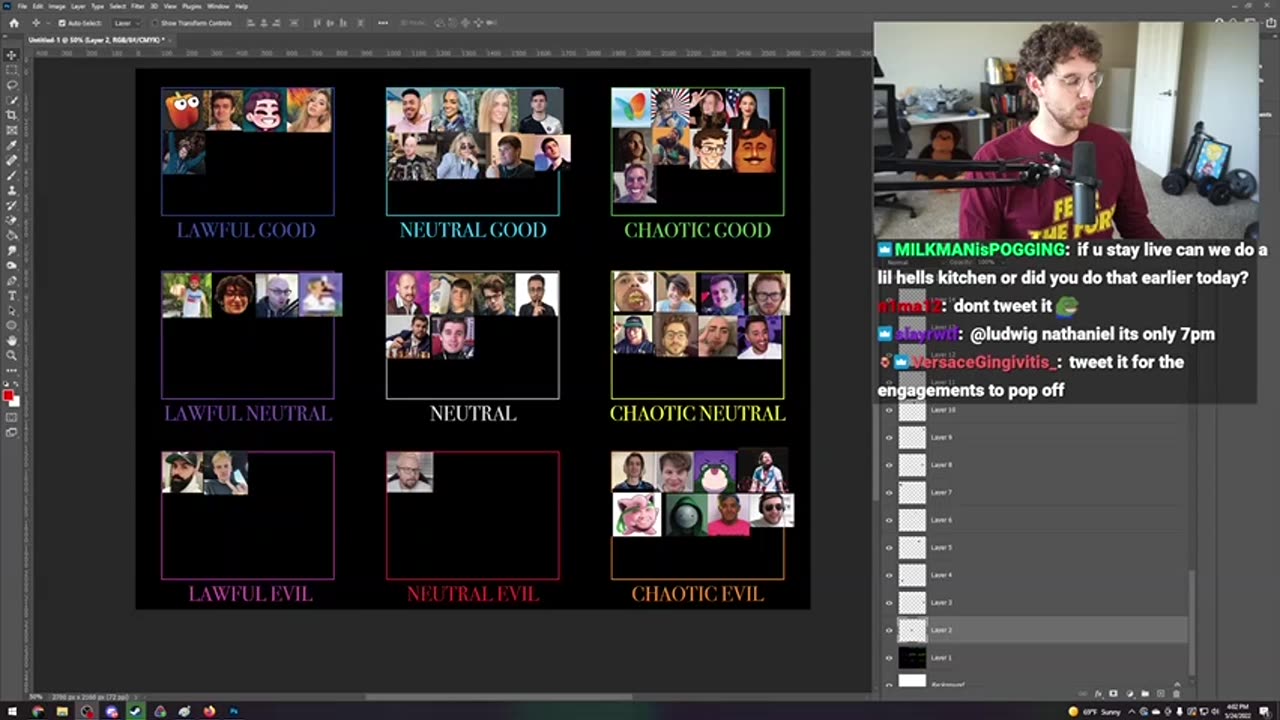The width and height of the screenshot is (1280, 720).
Task: Select the Brush tool
Action: [11, 173]
